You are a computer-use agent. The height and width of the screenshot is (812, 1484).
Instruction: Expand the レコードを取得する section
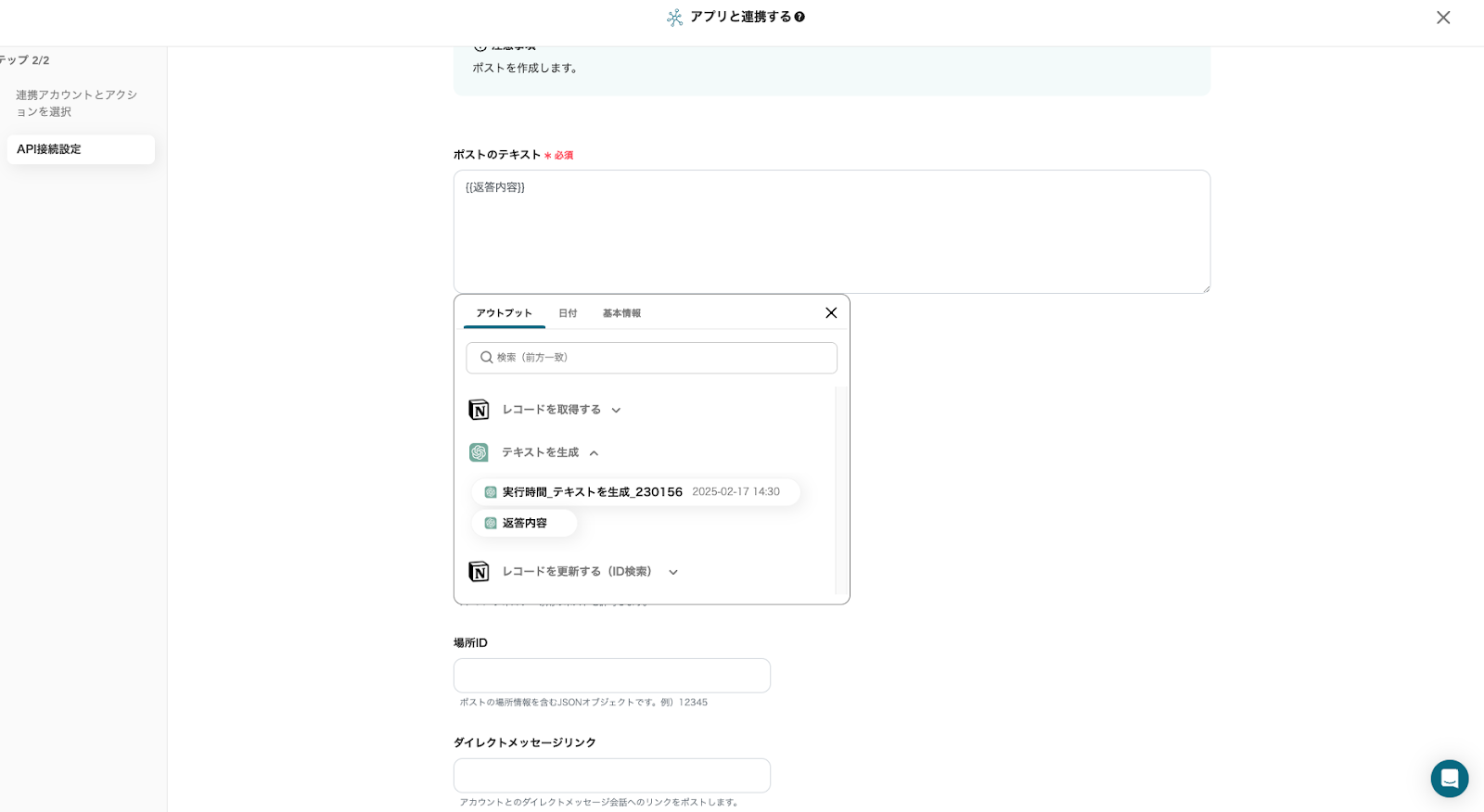[x=616, y=411]
